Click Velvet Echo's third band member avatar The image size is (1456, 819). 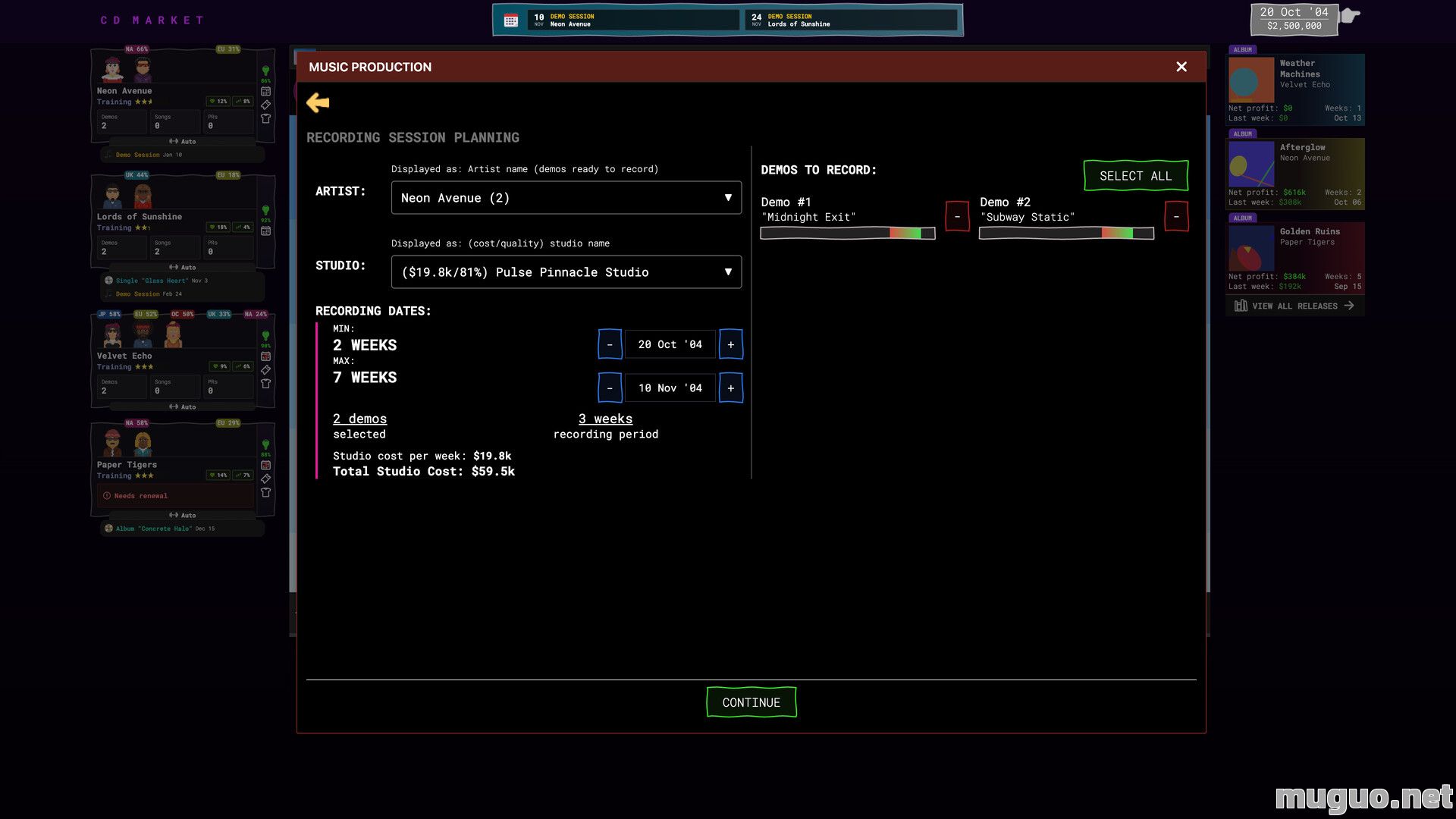[x=173, y=334]
